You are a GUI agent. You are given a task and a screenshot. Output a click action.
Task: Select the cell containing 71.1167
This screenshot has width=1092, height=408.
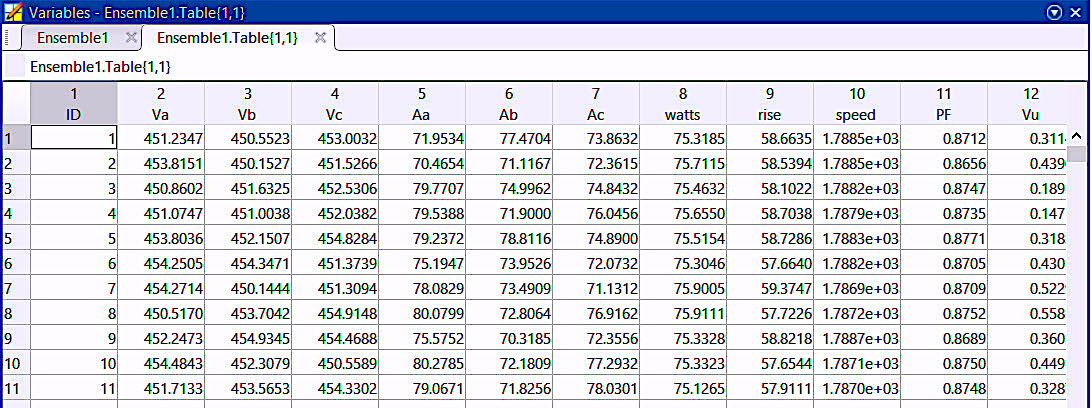(509, 164)
